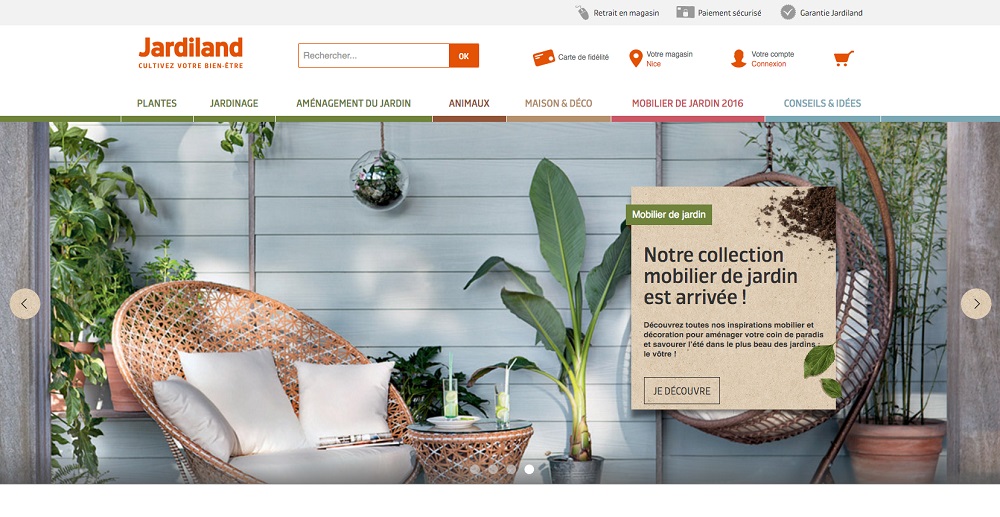Screen dimensions: 1000x517
Task: Click the user account silhouette icon
Action: [739, 59]
